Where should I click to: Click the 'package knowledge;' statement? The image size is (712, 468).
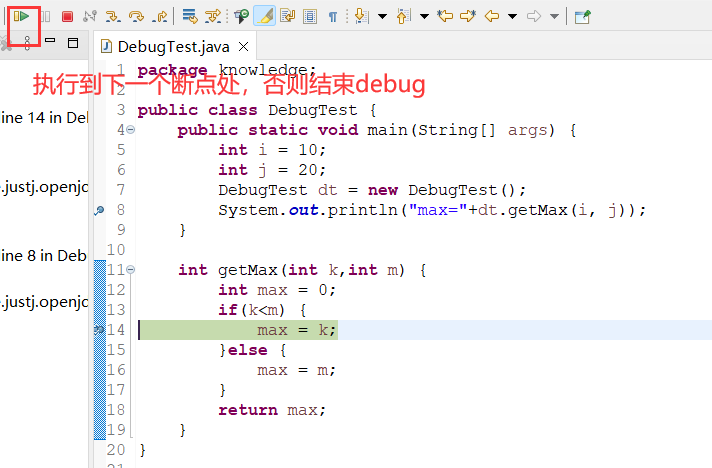227,70
